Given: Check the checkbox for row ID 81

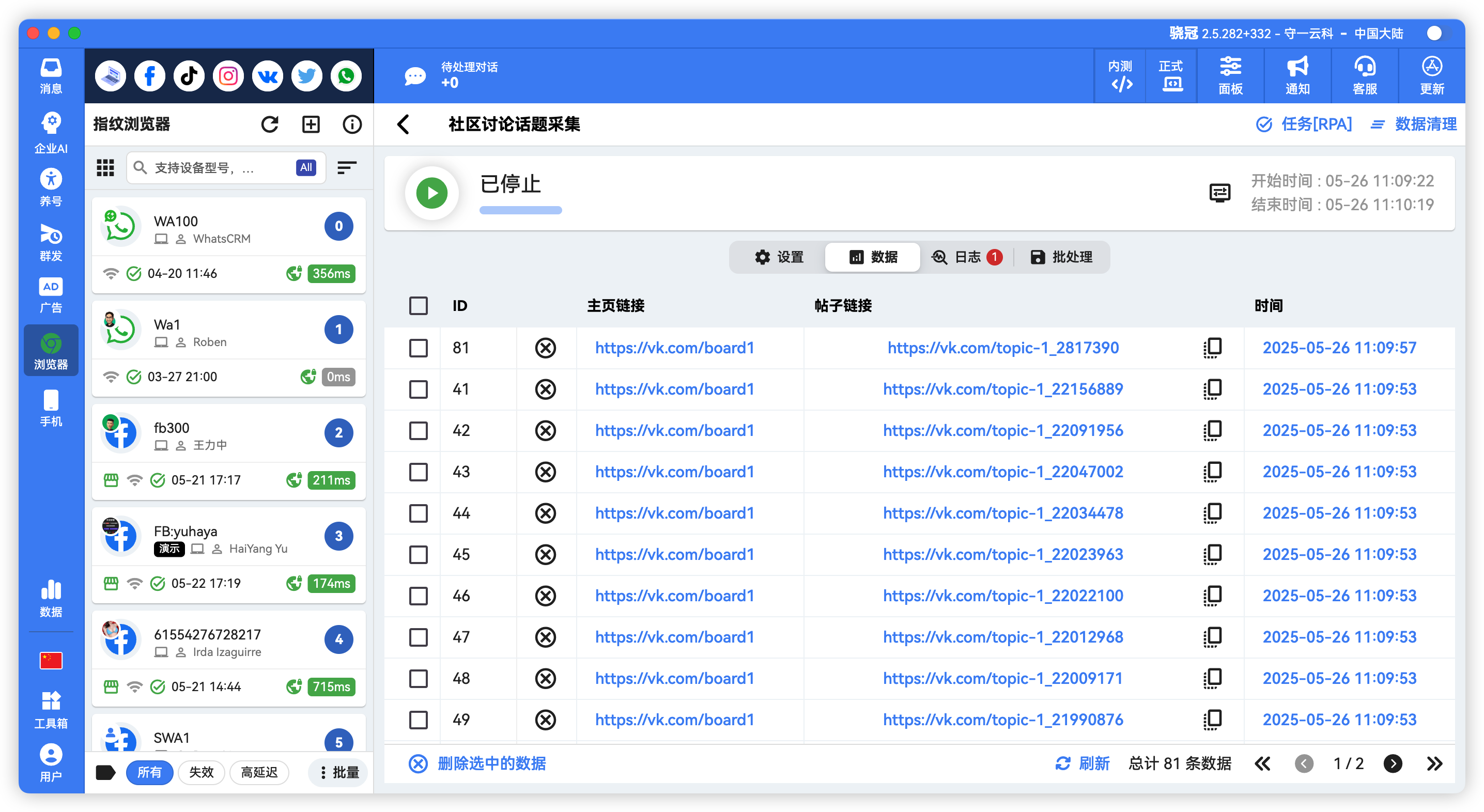Looking at the screenshot, I should tap(418, 348).
